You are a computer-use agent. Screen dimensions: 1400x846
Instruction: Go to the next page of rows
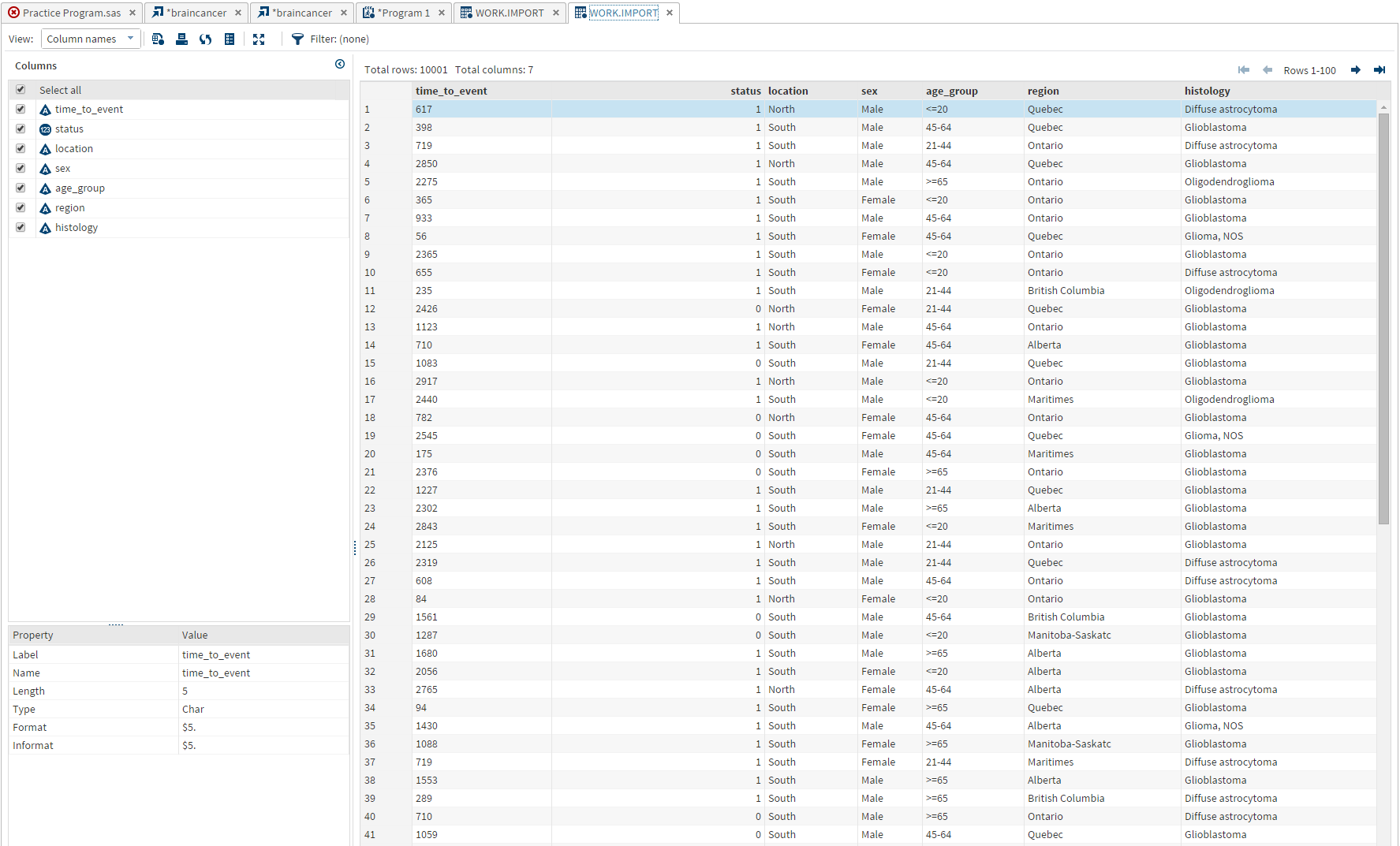click(x=1356, y=70)
